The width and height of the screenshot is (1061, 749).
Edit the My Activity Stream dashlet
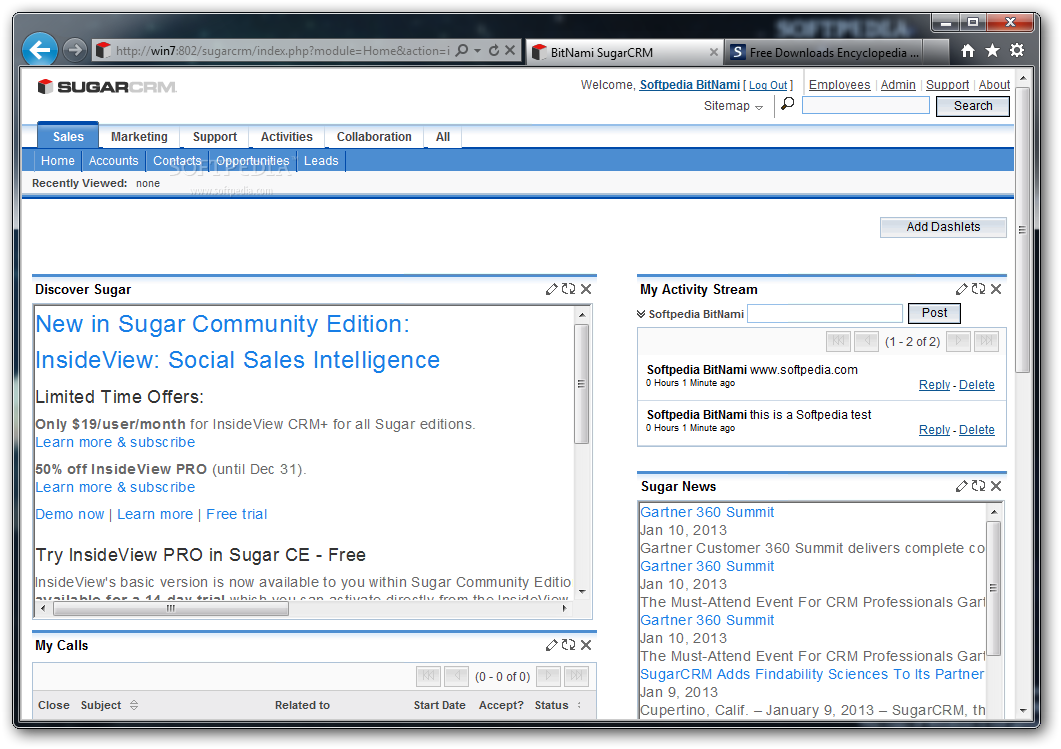[962, 289]
